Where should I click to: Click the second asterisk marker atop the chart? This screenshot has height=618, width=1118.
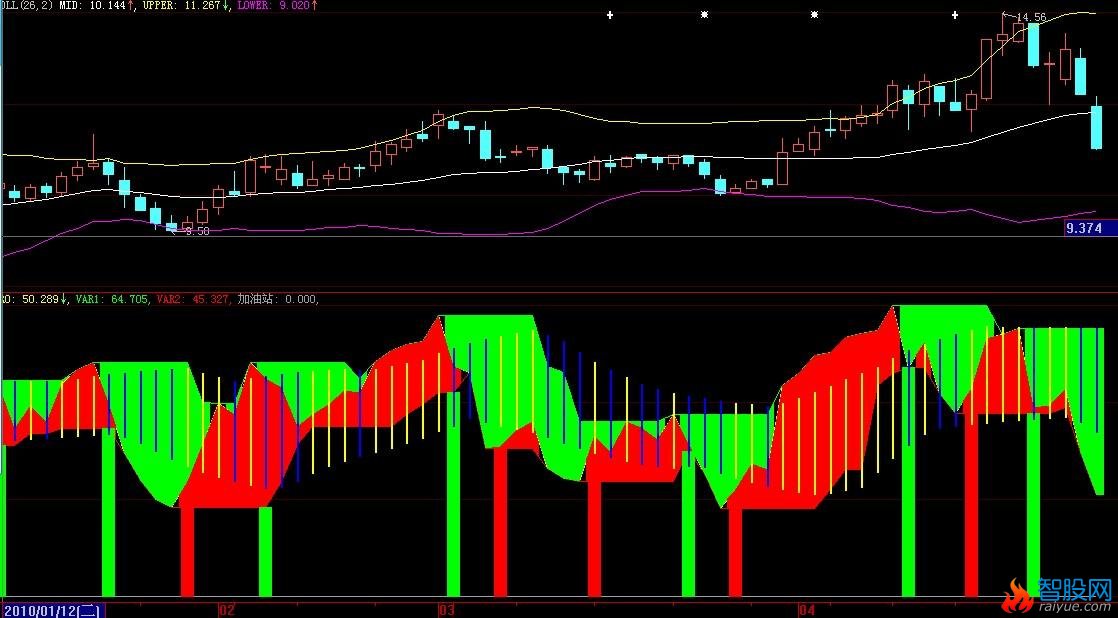[x=814, y=15]
